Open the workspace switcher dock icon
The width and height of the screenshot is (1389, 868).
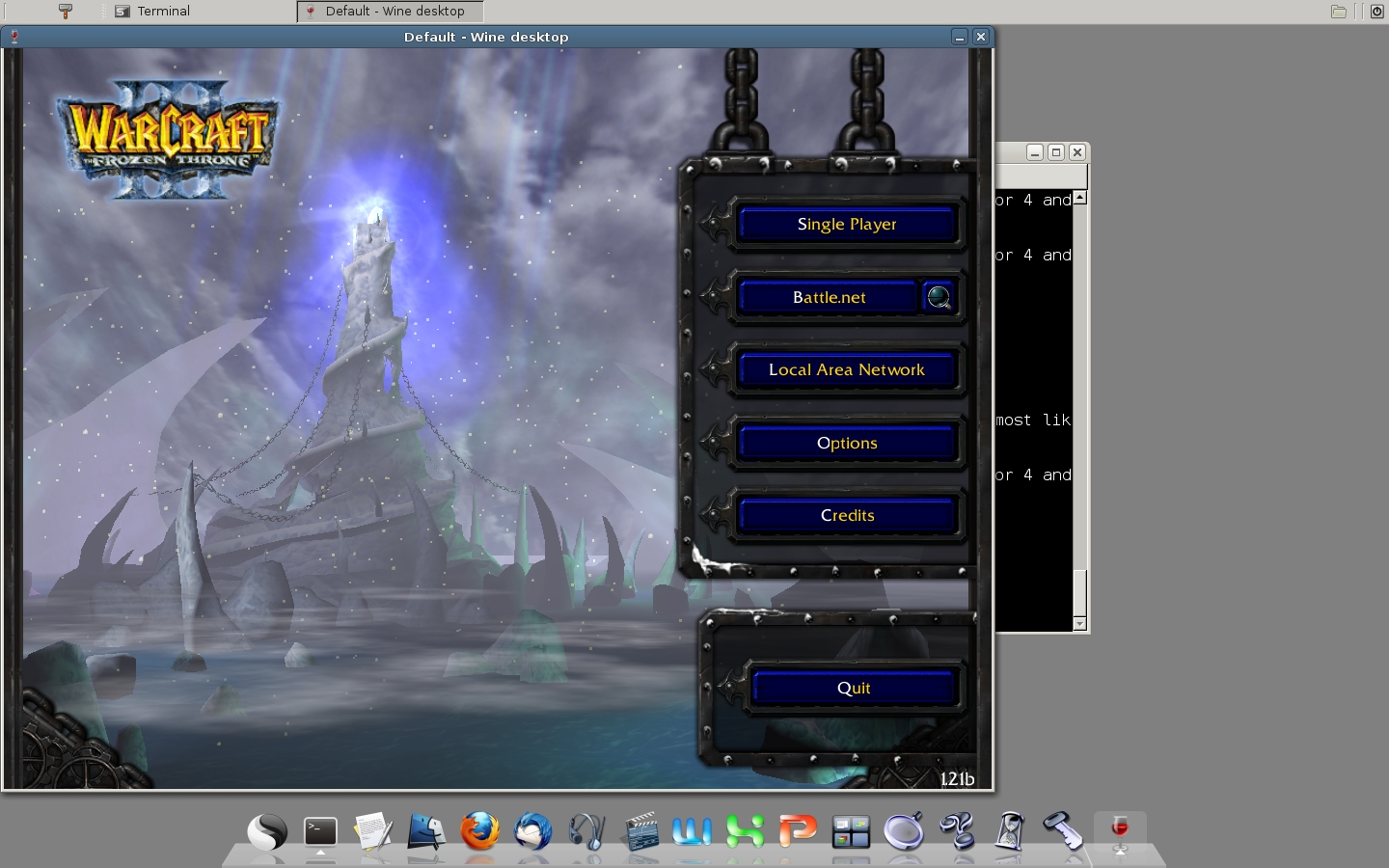click(x=851, y=831)
